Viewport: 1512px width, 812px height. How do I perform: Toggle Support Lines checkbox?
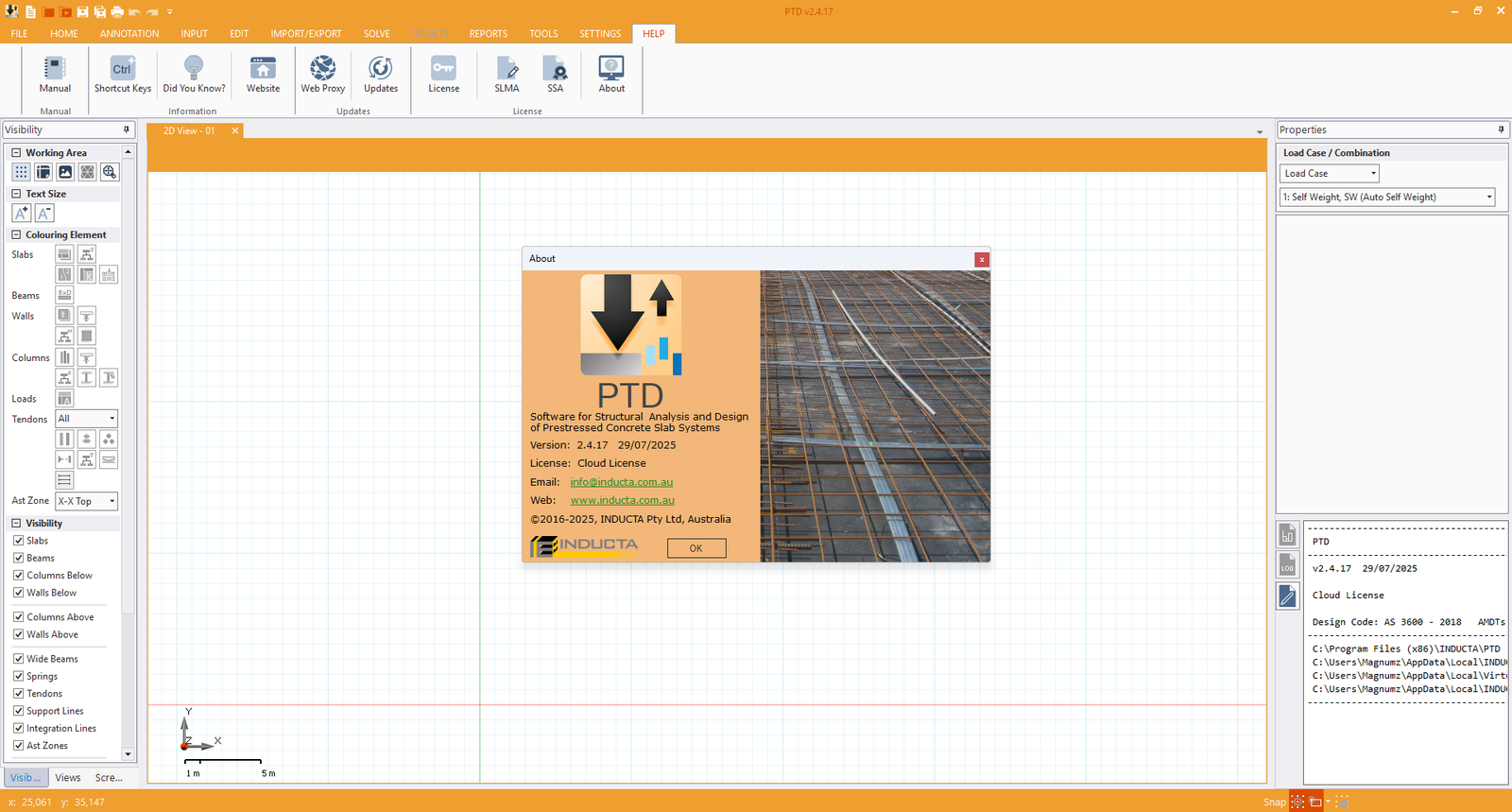point(18,711)
